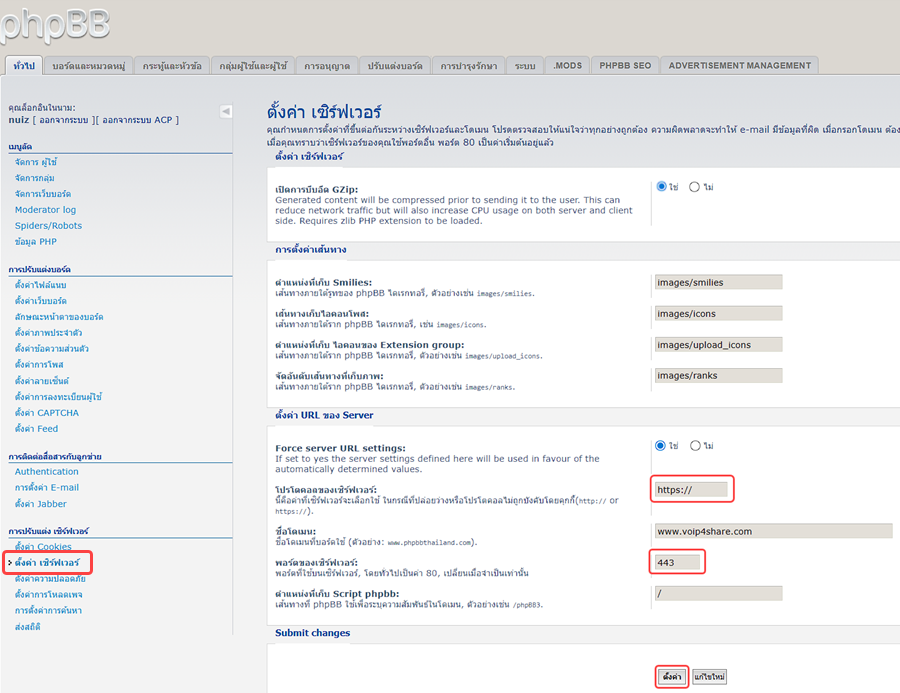
Task: Select 'ไม่' for GZip compression
Action: point(695,187)
